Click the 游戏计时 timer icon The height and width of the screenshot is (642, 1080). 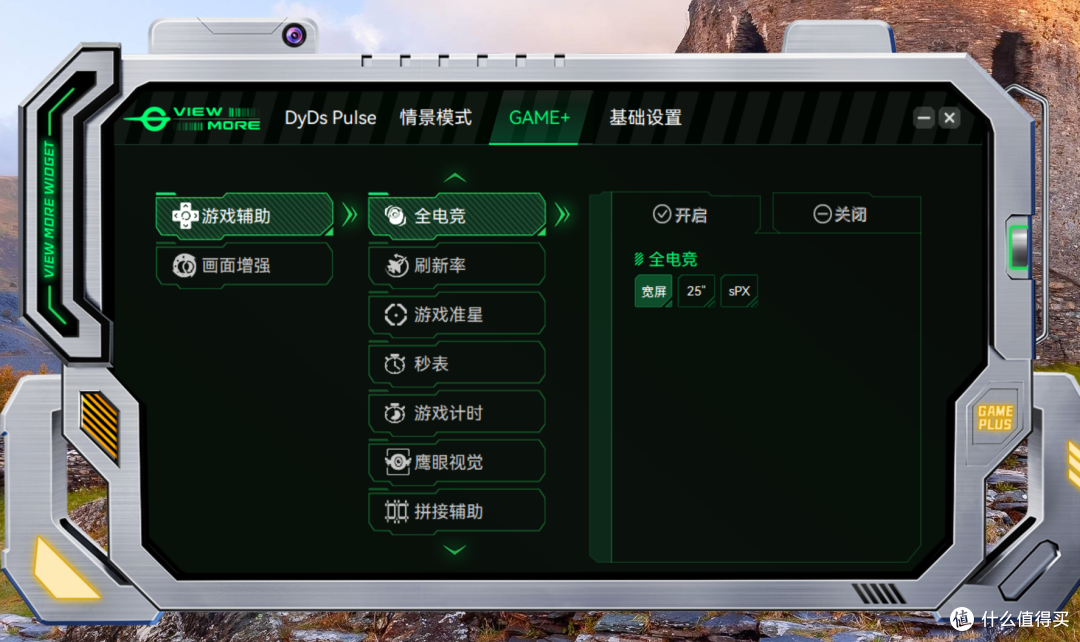pos(395,413)
